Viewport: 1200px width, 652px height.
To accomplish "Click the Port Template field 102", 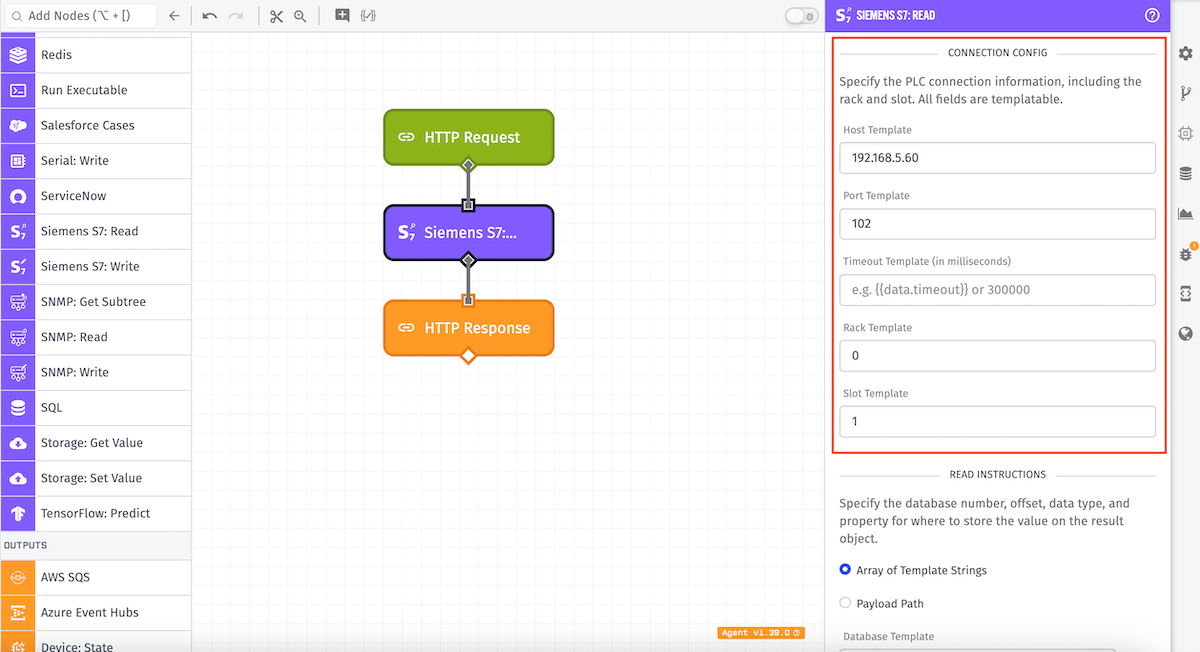I will (997, 224).
